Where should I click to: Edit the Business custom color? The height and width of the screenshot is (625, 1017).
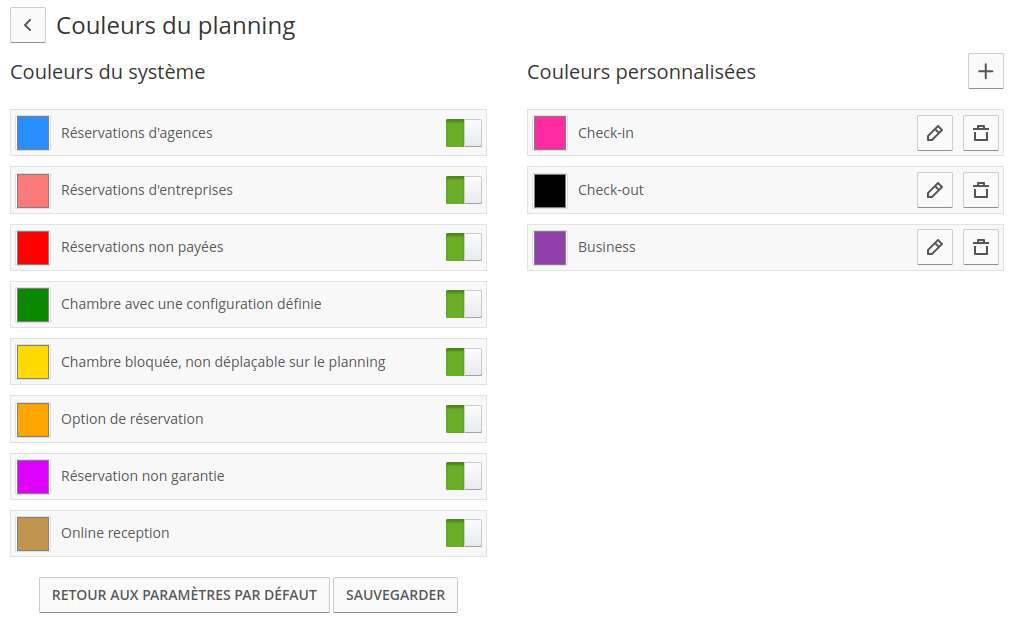click(x=935, y=247)
